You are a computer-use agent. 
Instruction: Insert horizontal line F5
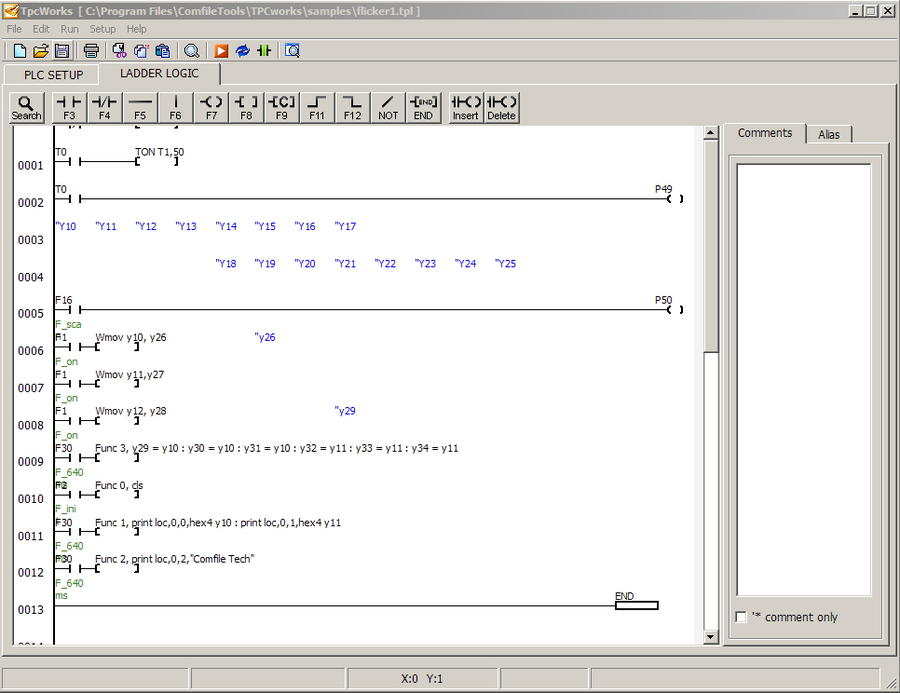pos(140,107)
